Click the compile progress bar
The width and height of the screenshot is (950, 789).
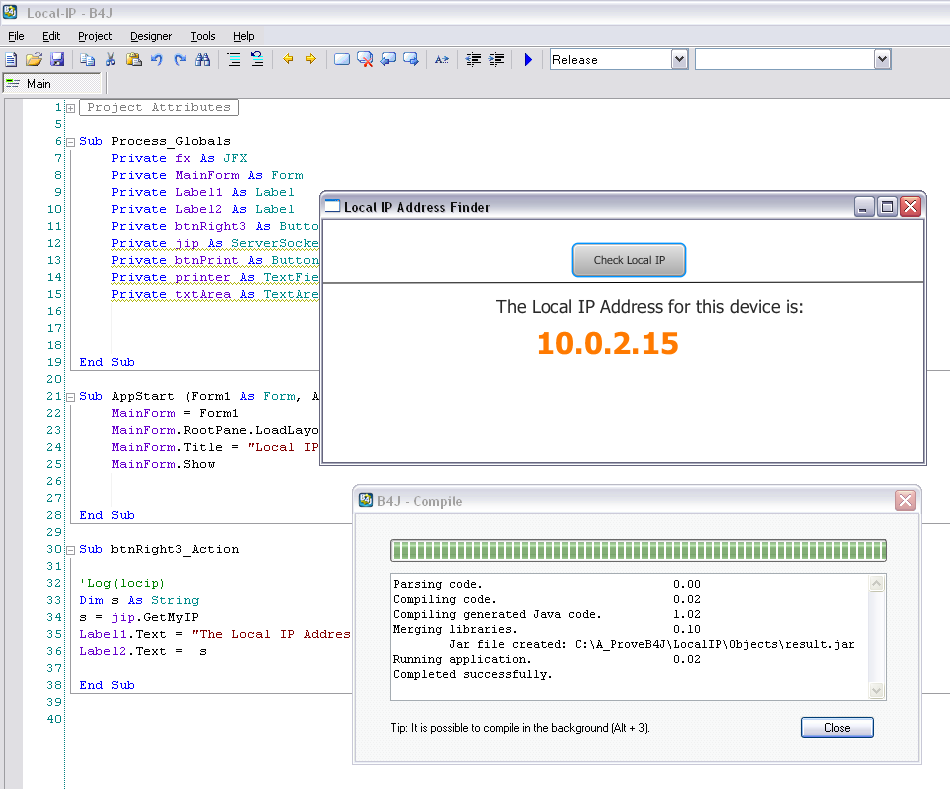pos(638,551)
